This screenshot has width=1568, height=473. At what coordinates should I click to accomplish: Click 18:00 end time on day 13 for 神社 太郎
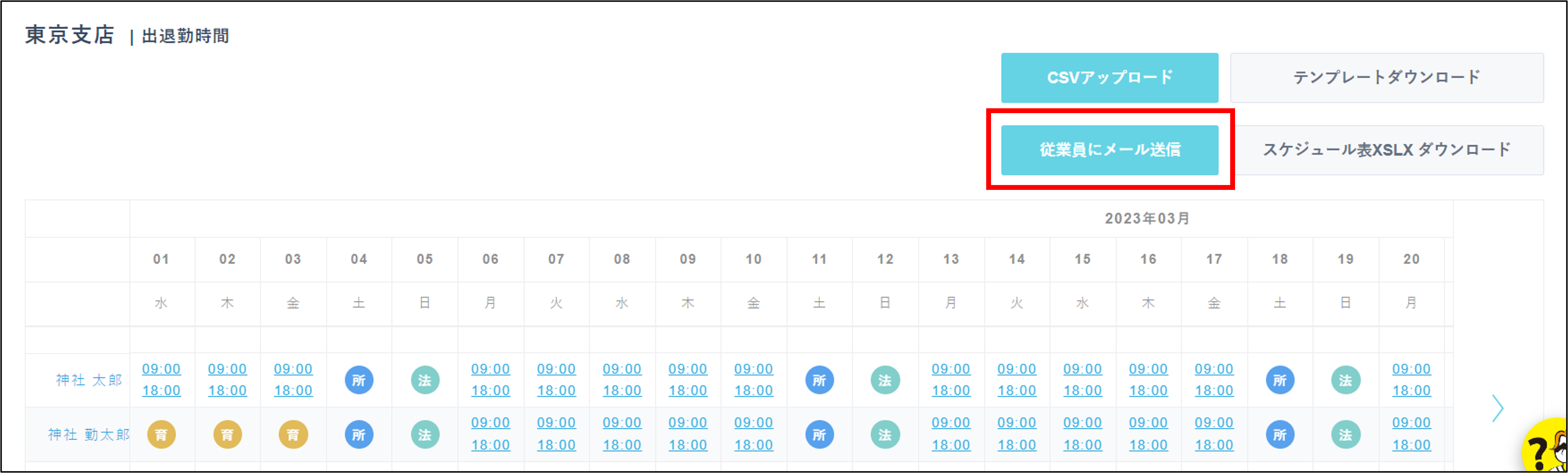pos(951,390)
